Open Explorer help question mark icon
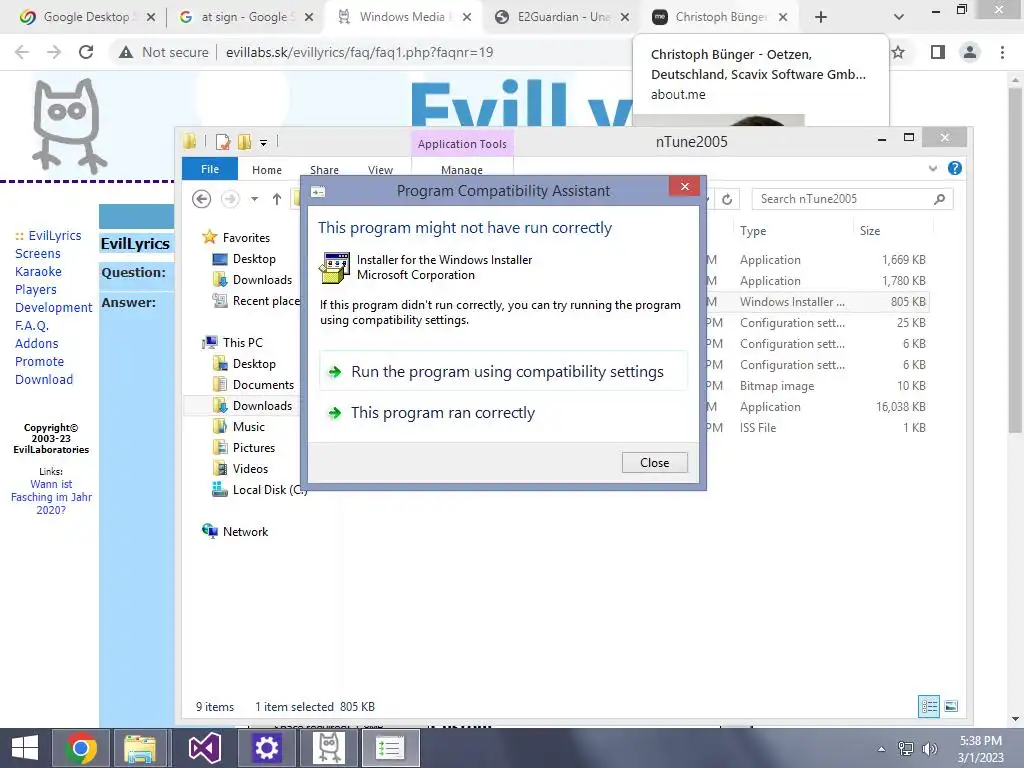 [955, 168]
